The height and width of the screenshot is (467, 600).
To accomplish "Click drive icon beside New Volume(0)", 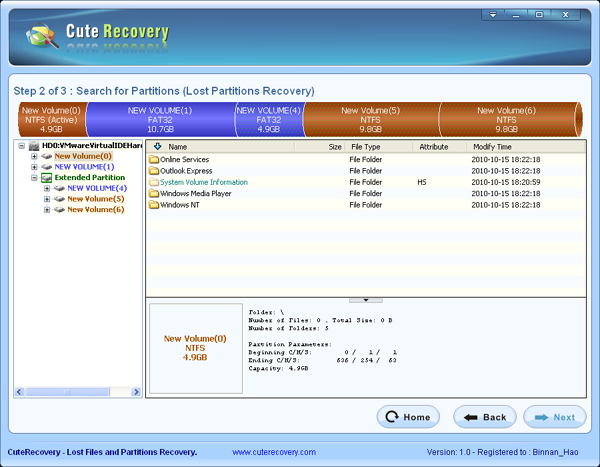I will 47,156.
